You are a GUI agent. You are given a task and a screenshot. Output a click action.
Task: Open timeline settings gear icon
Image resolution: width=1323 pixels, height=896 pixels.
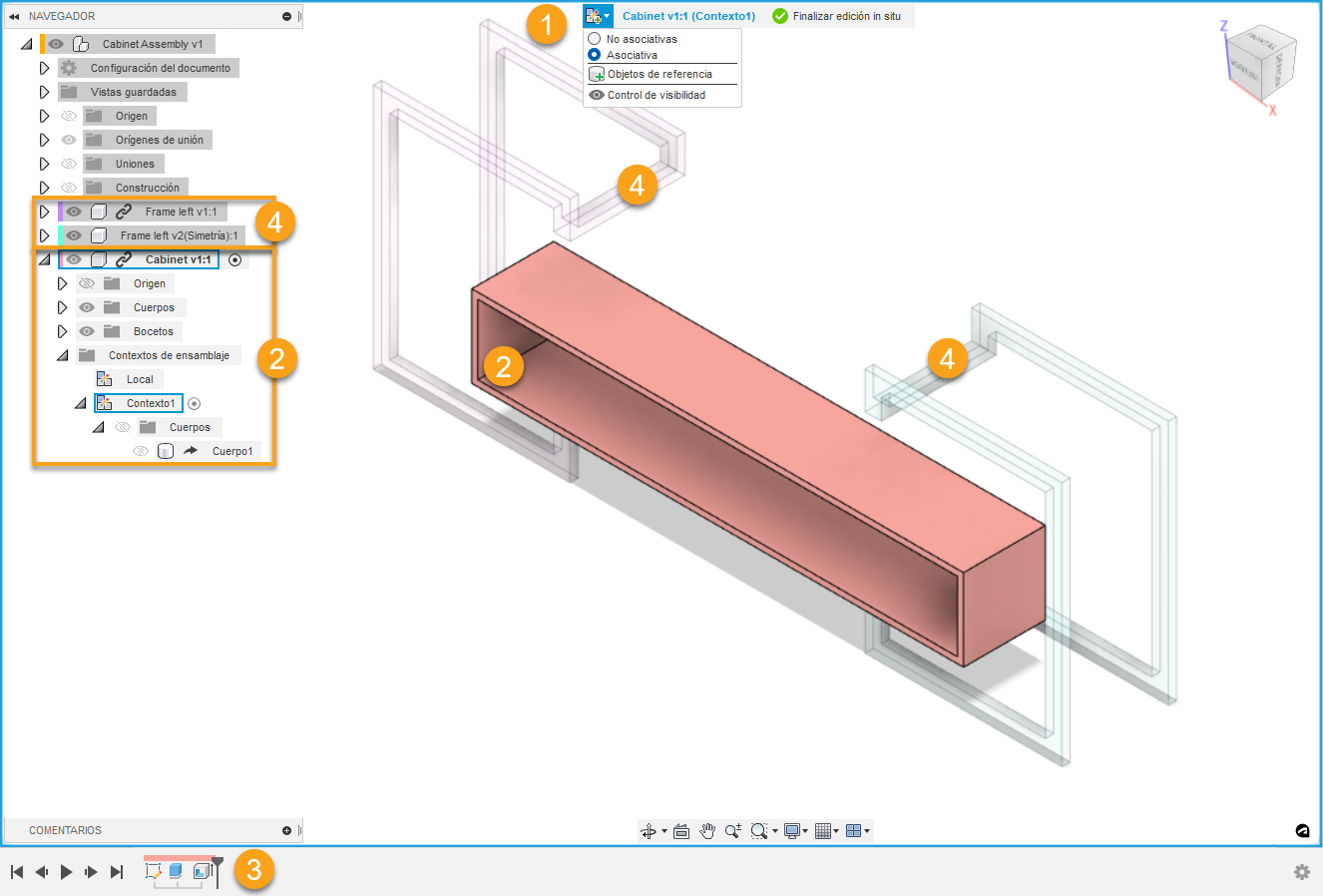pos(1302,872)
